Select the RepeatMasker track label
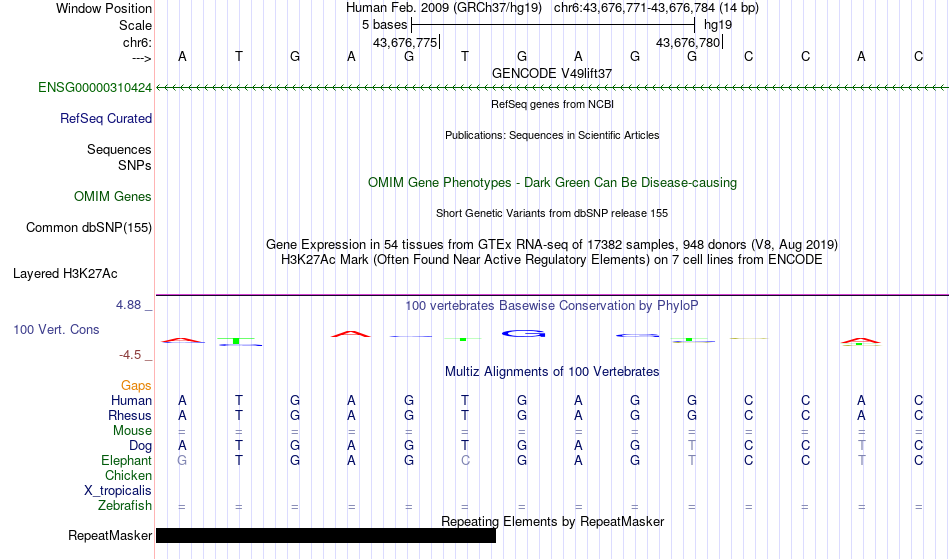Image resolution: width=950 pixels, height=559 pixels. (110, 536)
